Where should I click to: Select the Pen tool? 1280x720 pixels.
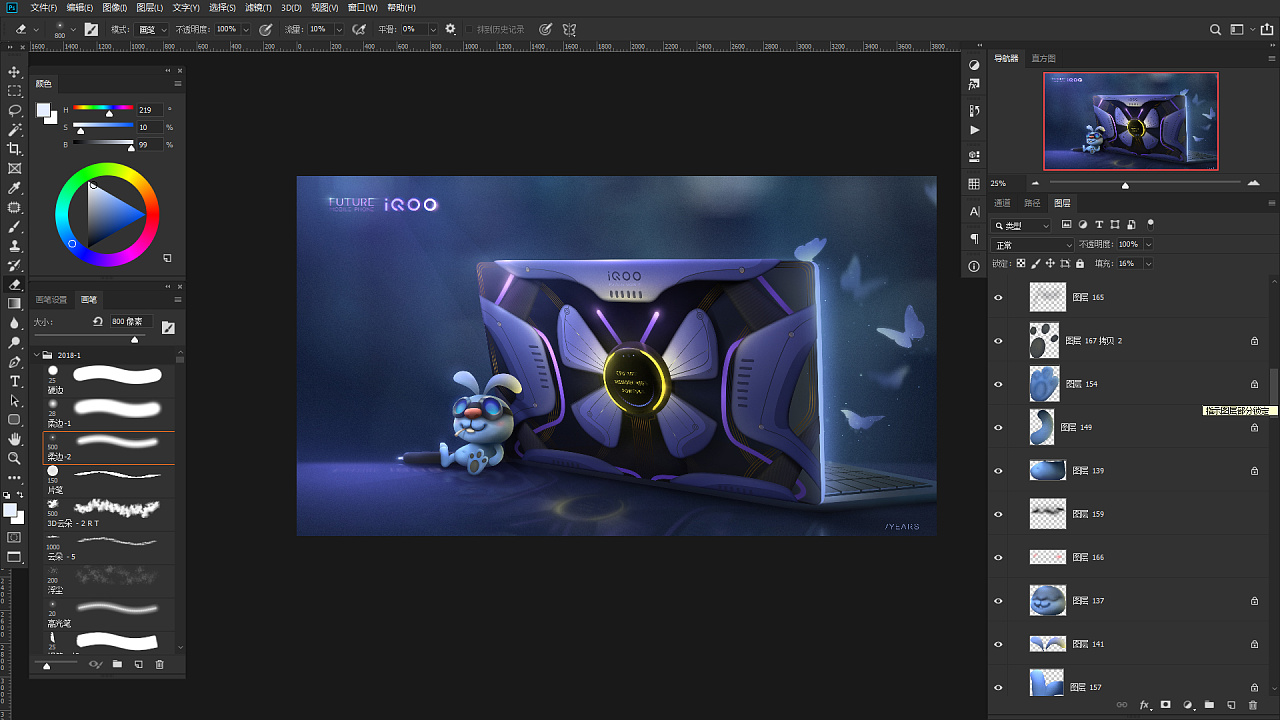pos(15,362)
